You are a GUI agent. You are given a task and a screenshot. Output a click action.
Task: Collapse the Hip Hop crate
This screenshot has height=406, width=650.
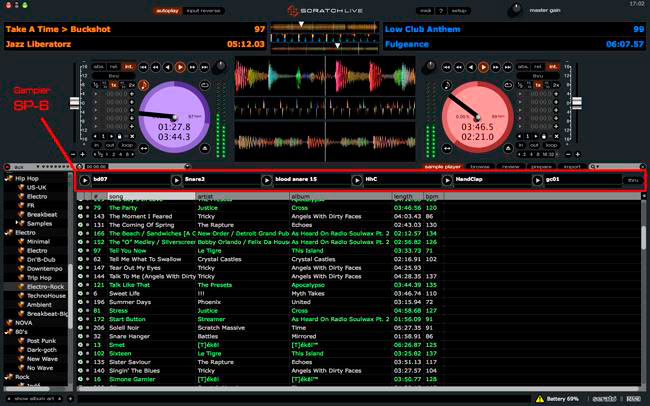[8, 178]
